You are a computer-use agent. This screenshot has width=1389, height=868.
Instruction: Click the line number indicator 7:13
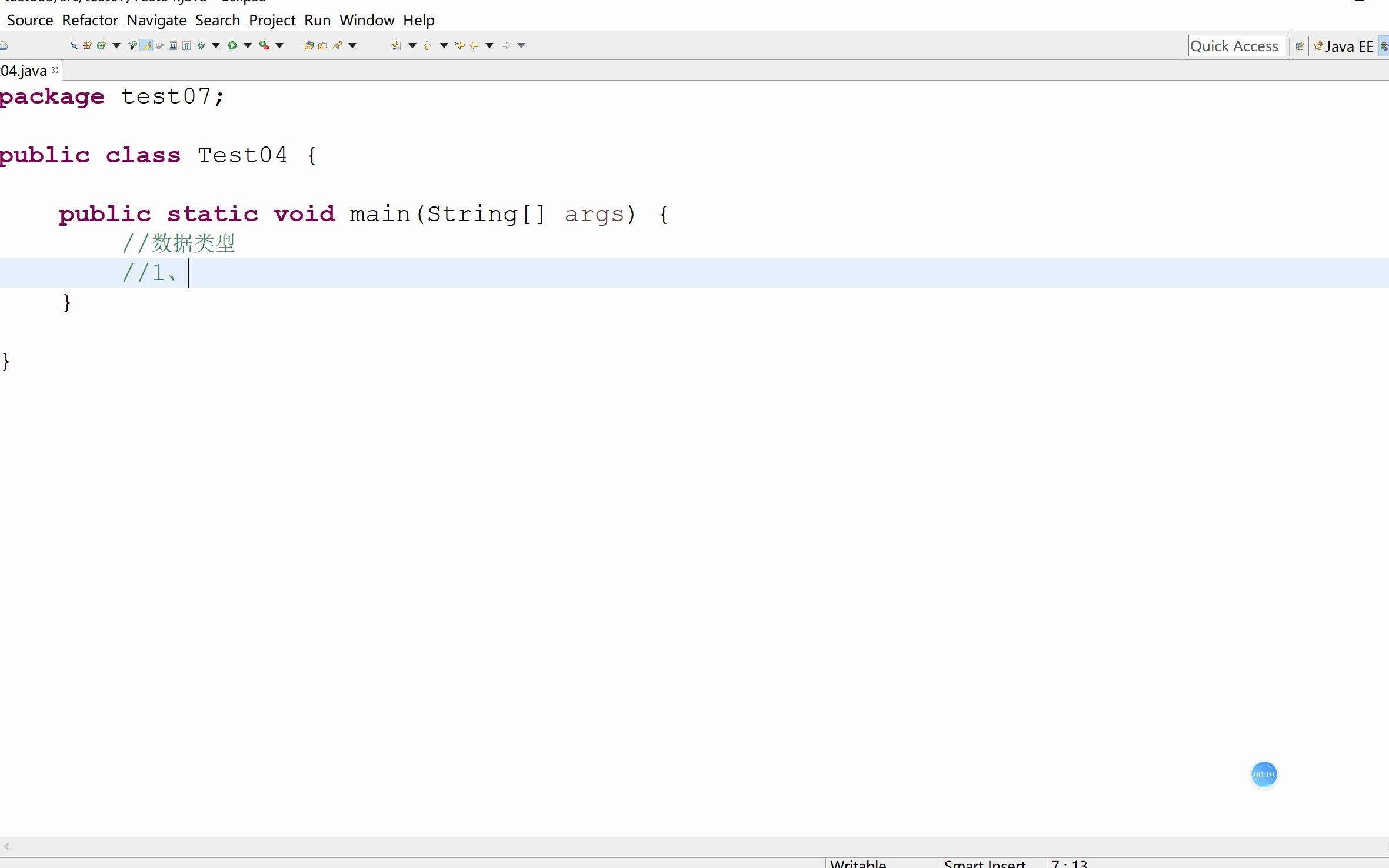pyautogui.click(x=1069, y=863)
